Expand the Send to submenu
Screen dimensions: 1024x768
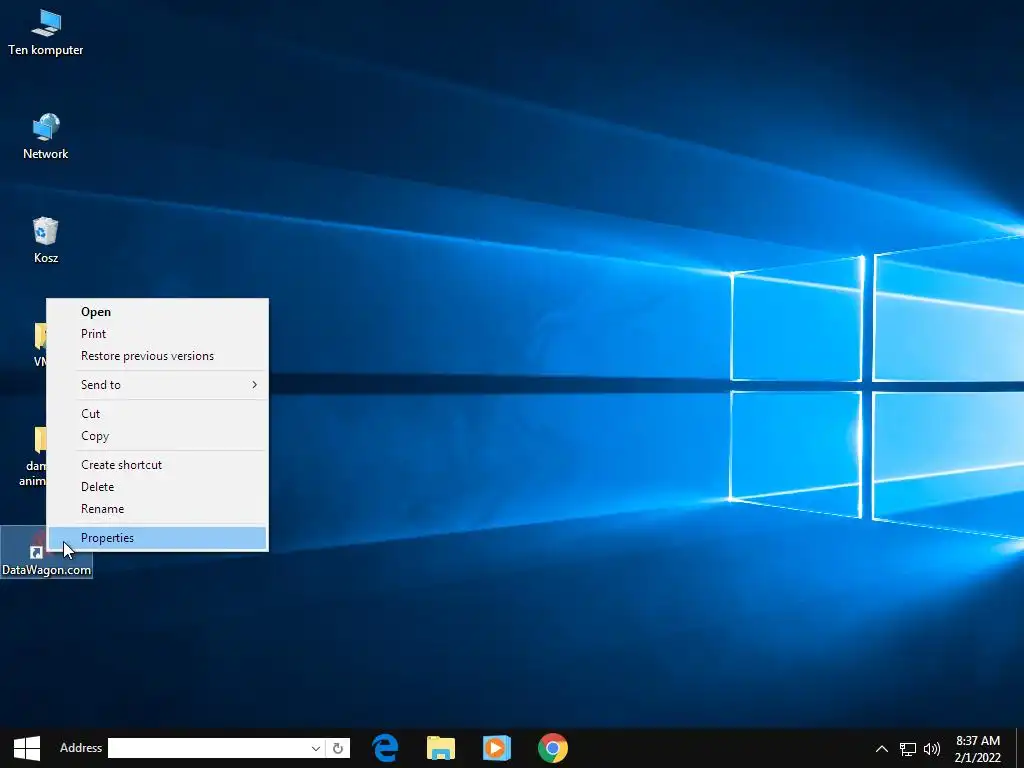tap(157, 385)
